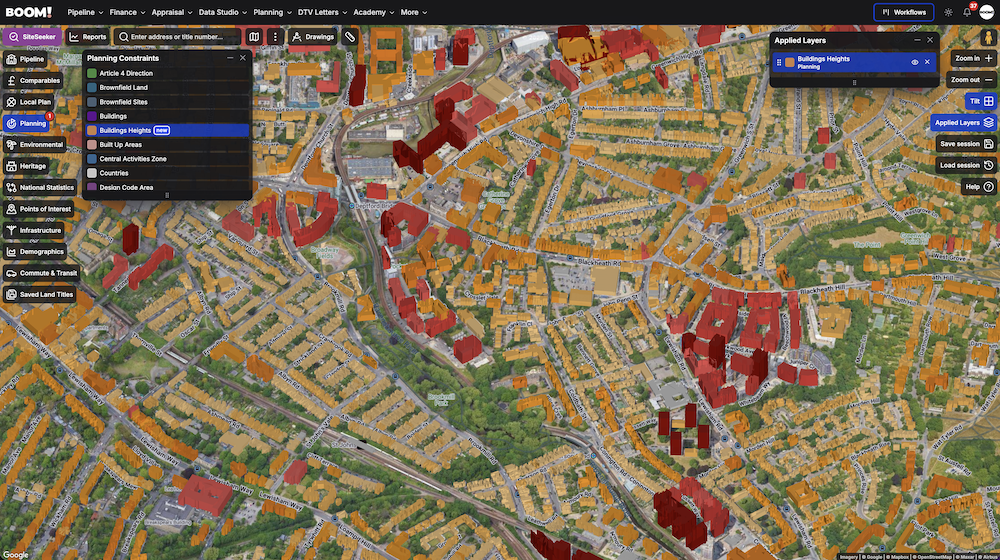Screen dimensions: 1000x560
Task: Toggle the Built Up Areas layer
Action: coord(167,145)
